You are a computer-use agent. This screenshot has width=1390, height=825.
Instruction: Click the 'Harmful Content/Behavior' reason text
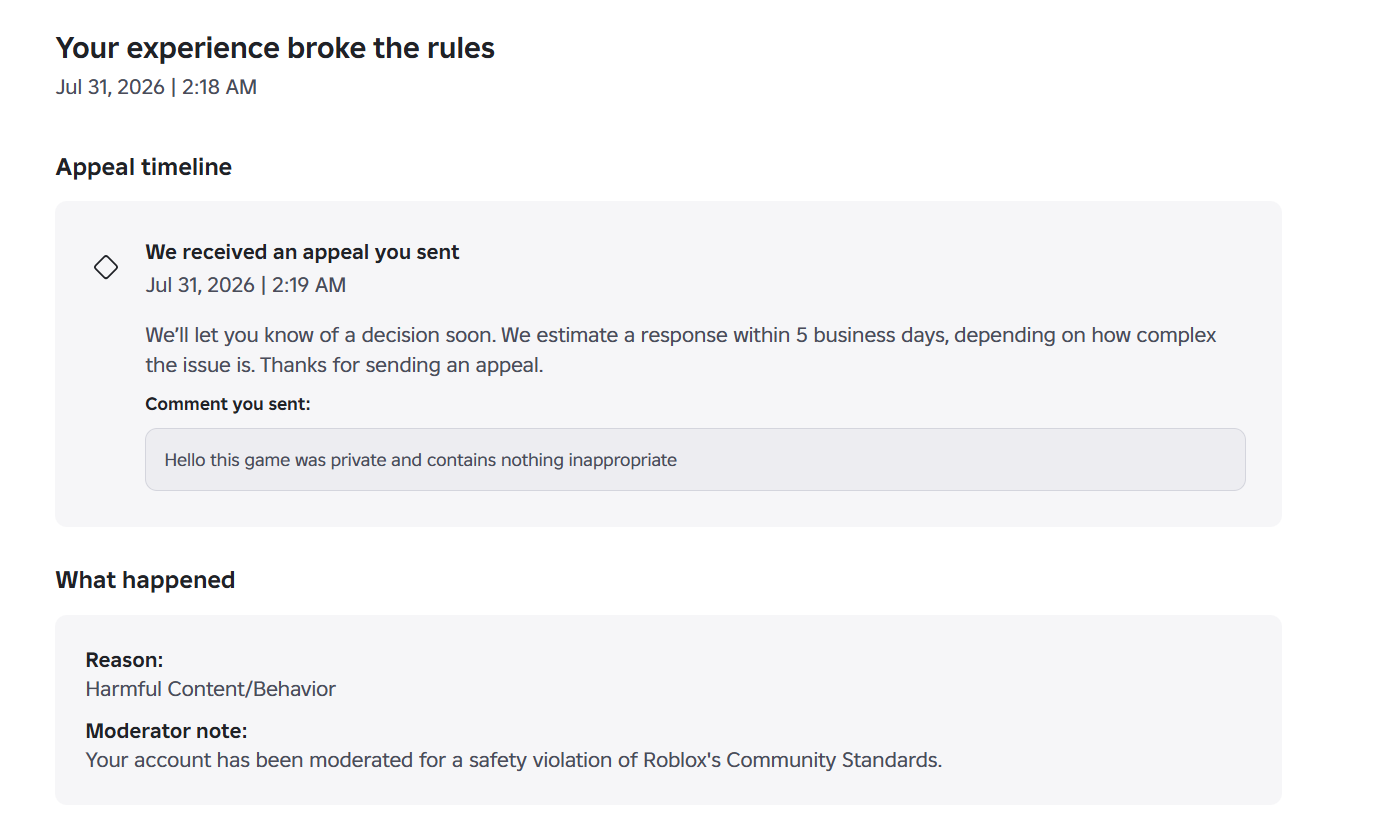pos(211,689)
